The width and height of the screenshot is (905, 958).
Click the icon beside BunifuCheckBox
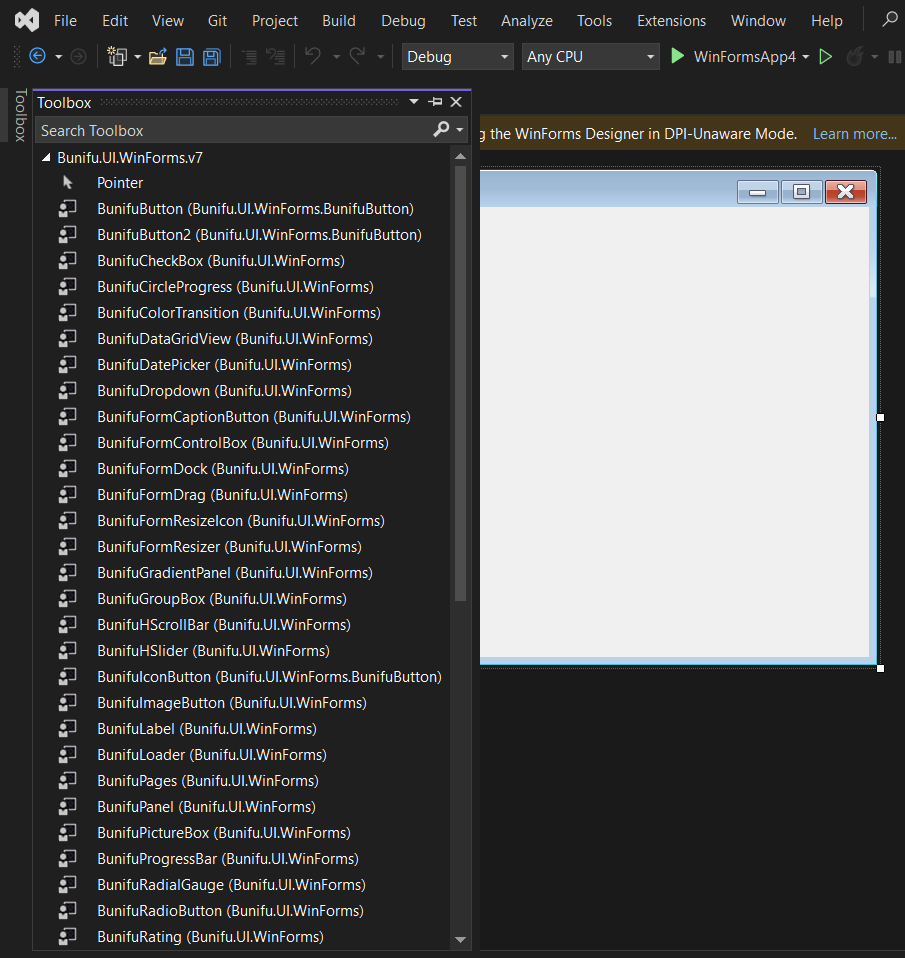[x=67, y=260]
